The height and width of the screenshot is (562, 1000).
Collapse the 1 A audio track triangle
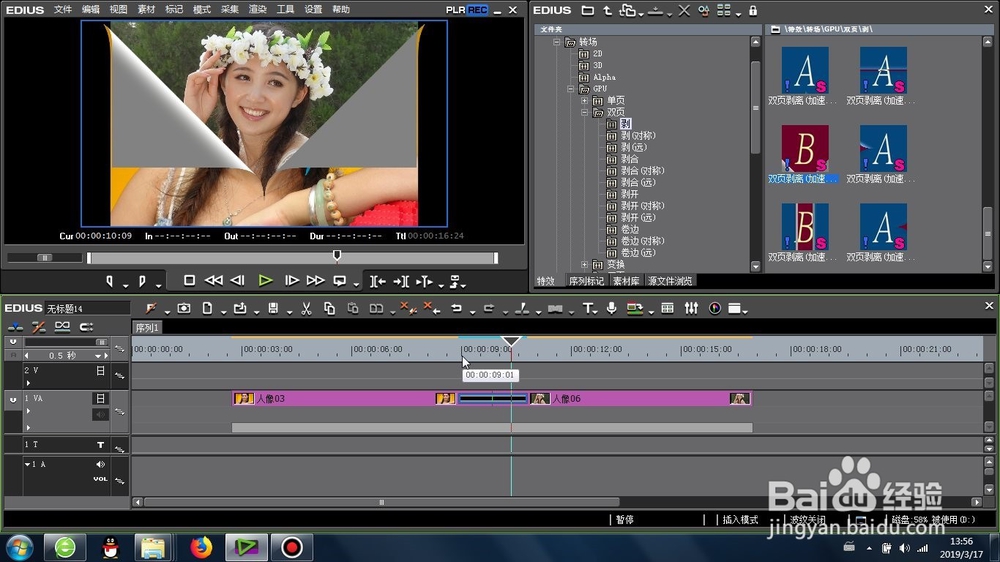point(27,464)
